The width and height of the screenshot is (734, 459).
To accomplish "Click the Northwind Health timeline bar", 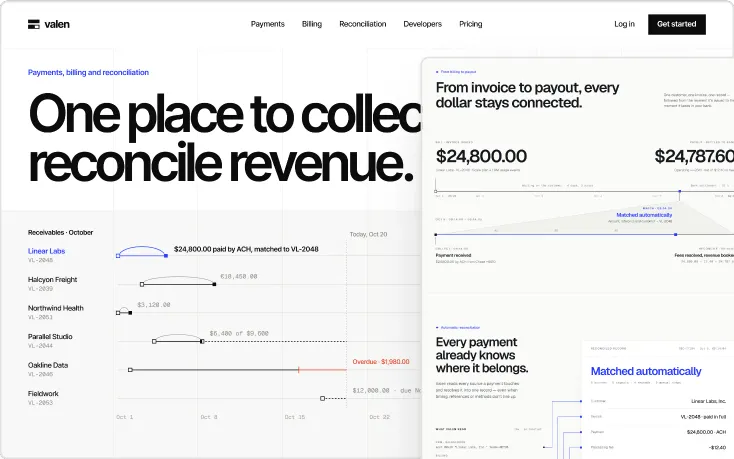I will [124, 313].
